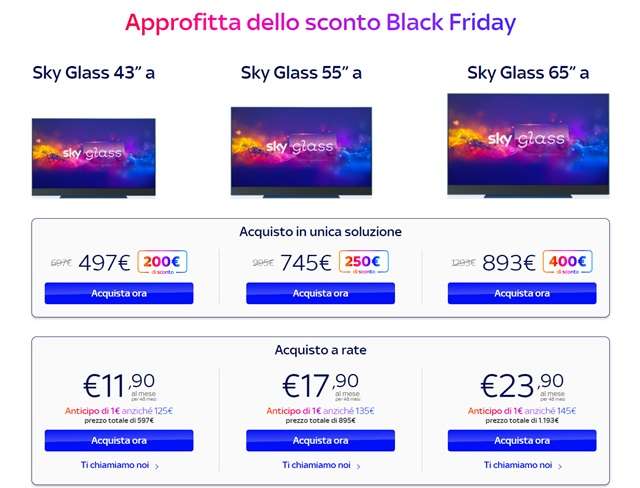Select Acquista ora for €17,90 per month

click(320, 440)
